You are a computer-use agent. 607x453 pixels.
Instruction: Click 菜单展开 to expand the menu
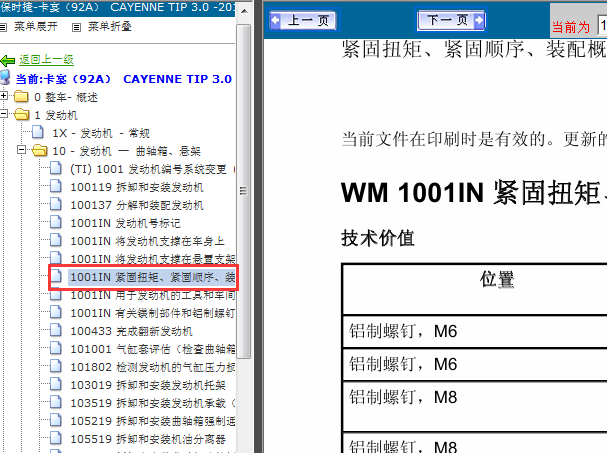[x=36, y=26]
